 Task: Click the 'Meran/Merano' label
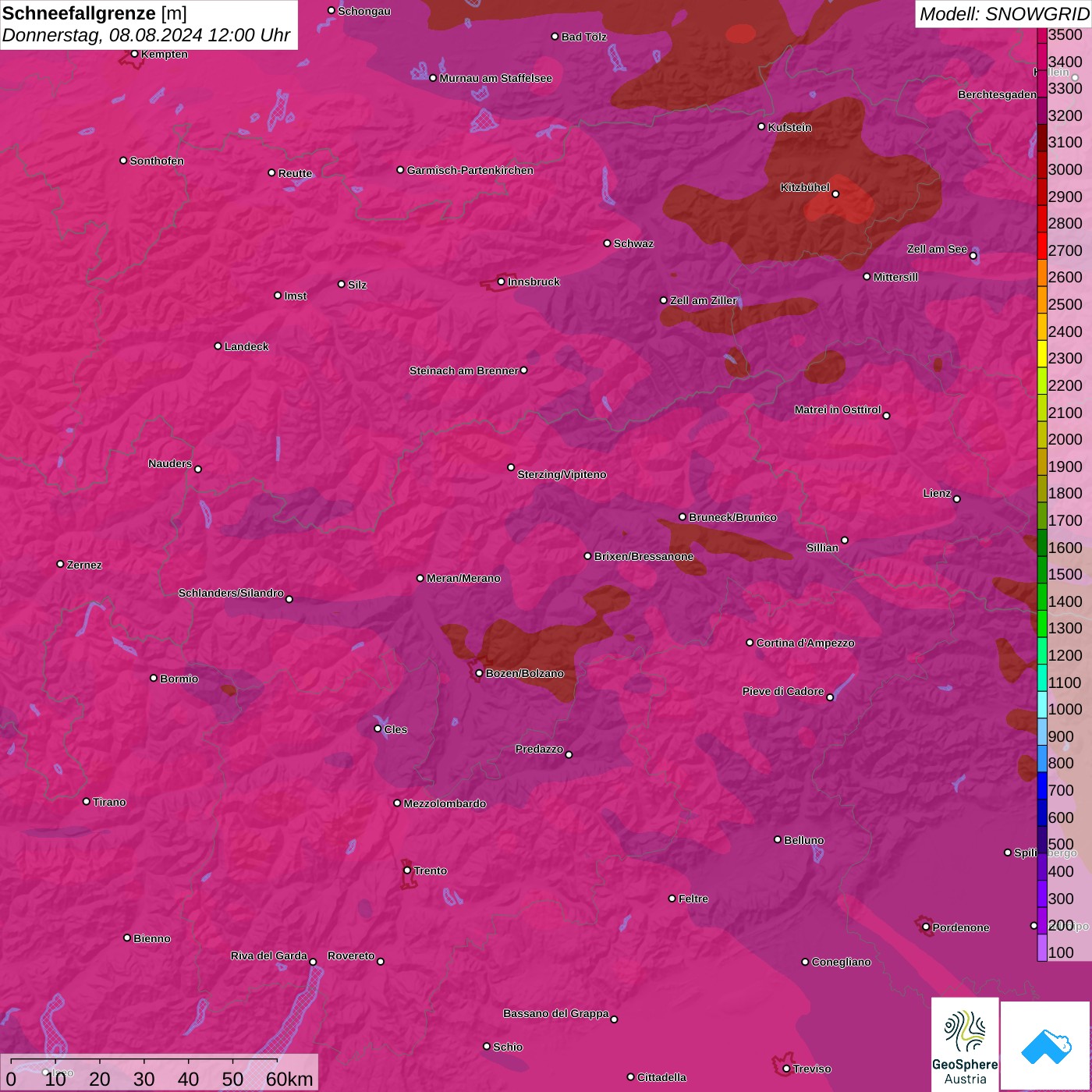pos(463,578)
